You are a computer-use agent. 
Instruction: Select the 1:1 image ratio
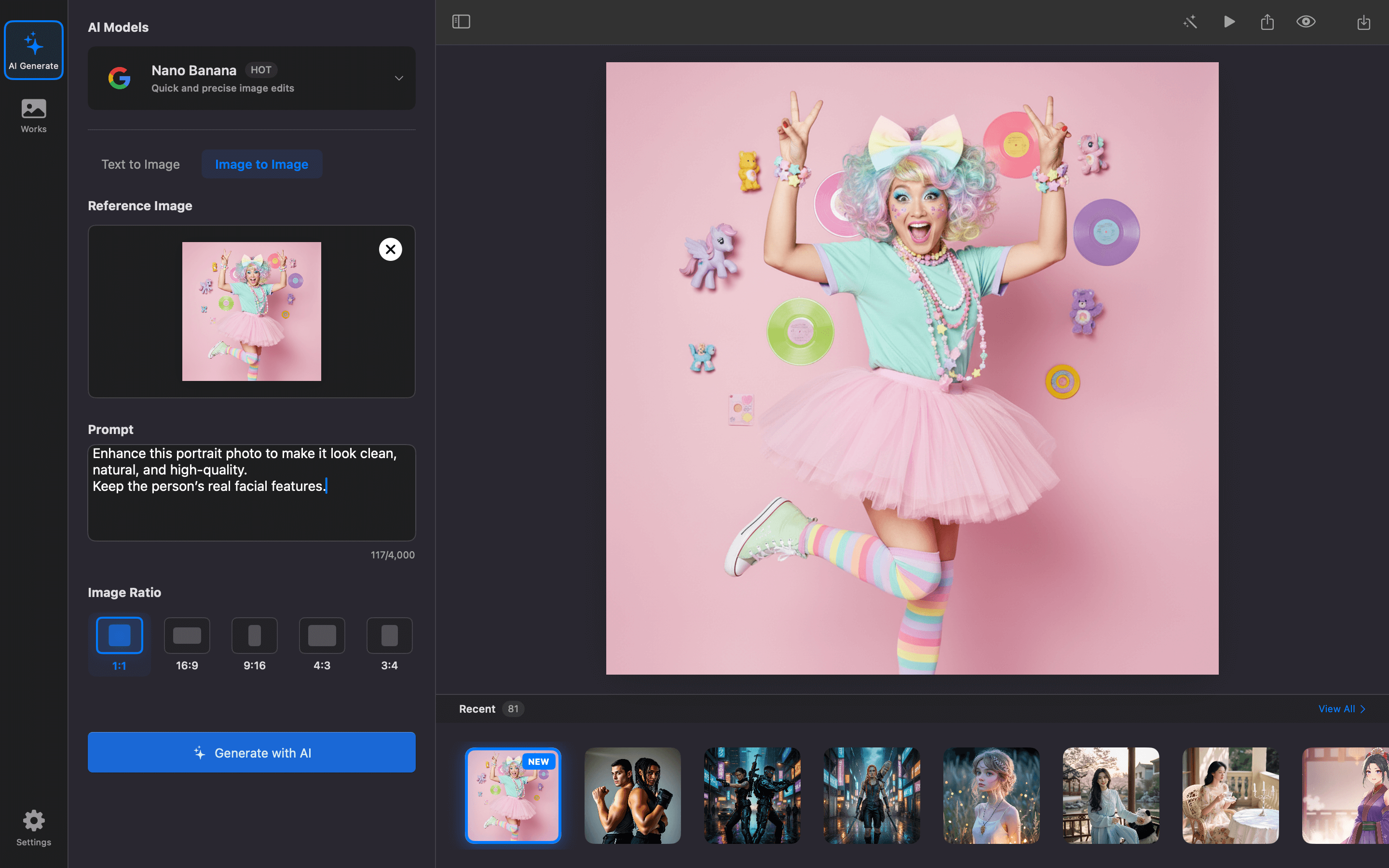[120, 643]
